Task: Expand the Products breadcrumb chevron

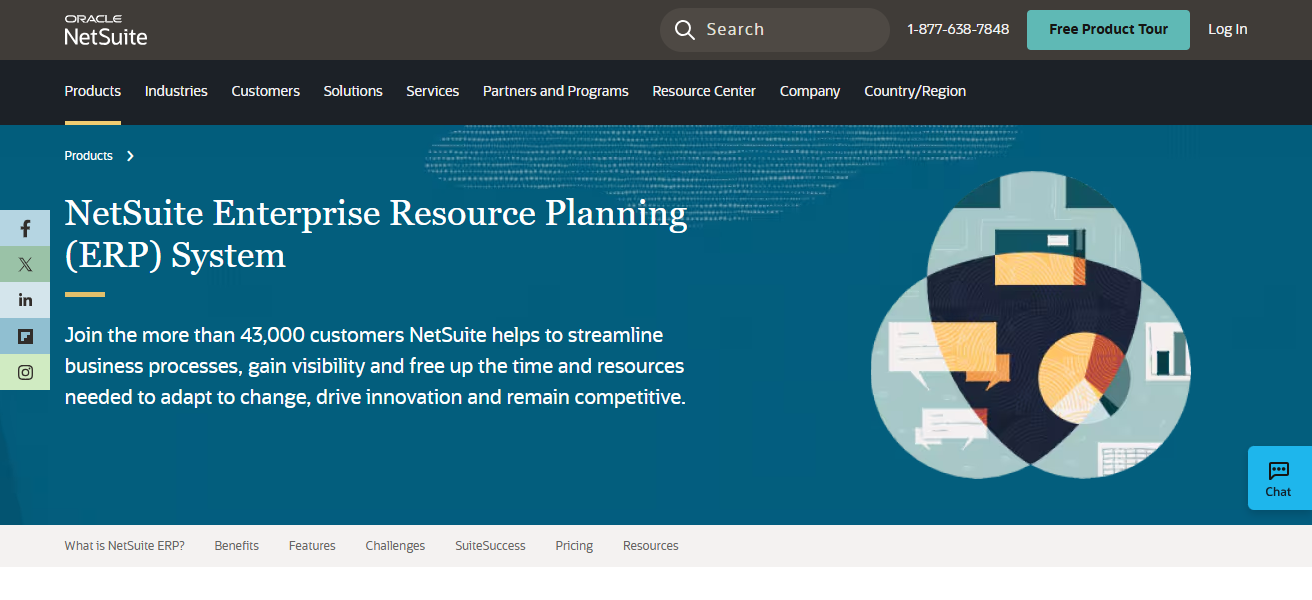Action: [x=130, y=156]
